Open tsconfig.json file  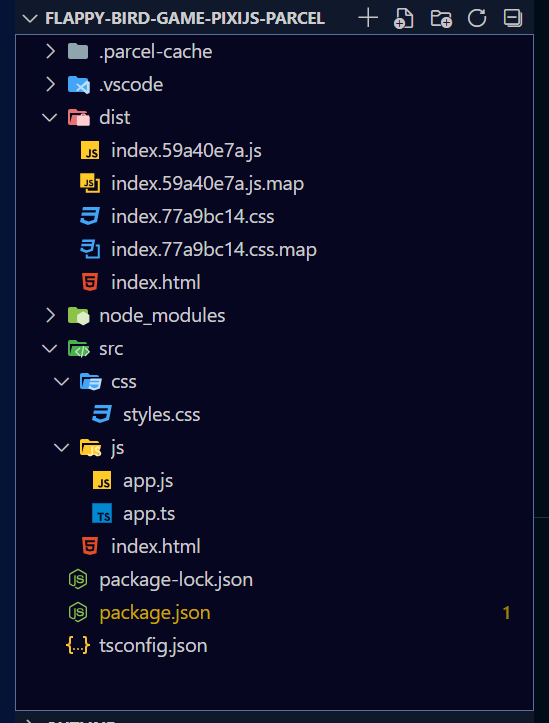click(153, 646)
